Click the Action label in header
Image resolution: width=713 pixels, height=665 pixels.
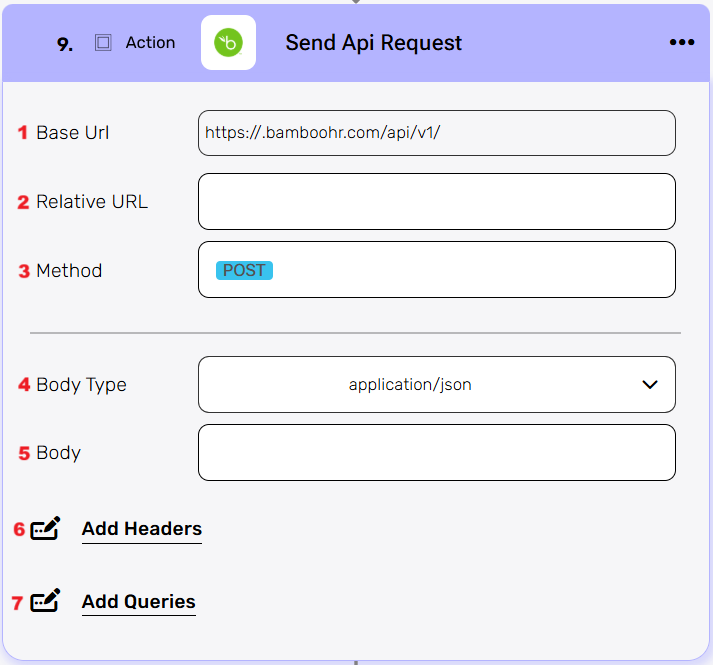[x=150, y=43]
